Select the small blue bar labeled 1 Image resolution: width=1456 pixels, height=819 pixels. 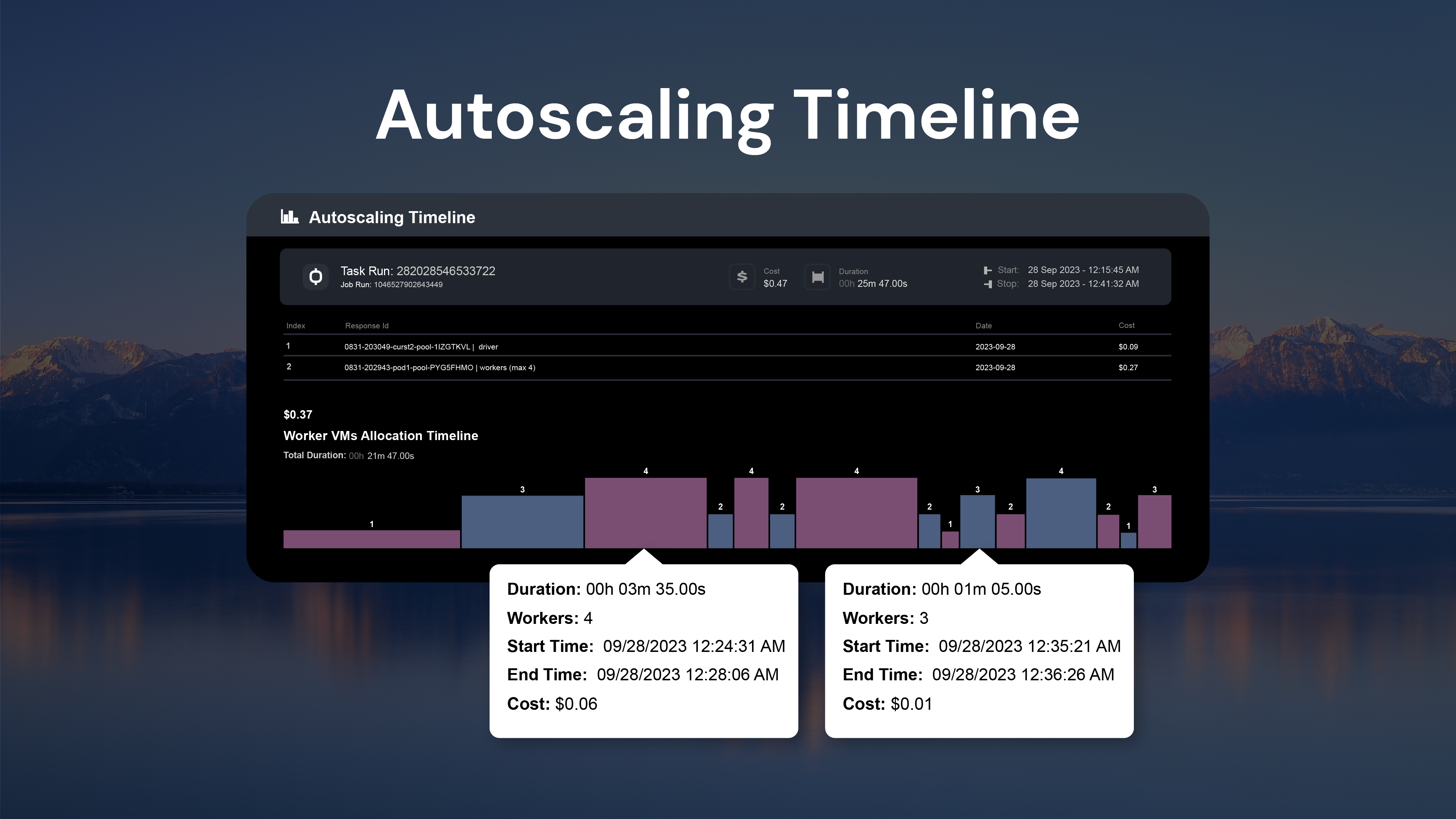click(1128, 540)
